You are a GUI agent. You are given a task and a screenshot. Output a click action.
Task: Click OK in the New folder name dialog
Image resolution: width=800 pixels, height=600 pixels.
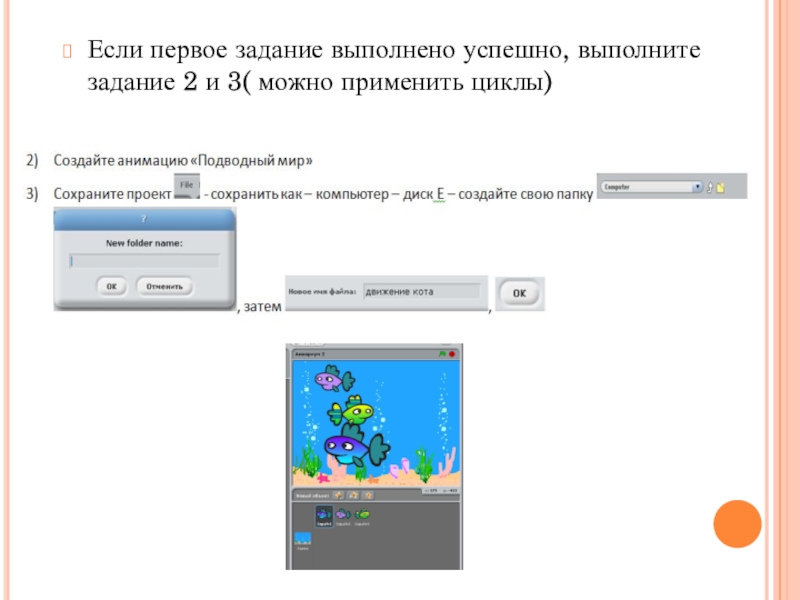click(112, 286)
